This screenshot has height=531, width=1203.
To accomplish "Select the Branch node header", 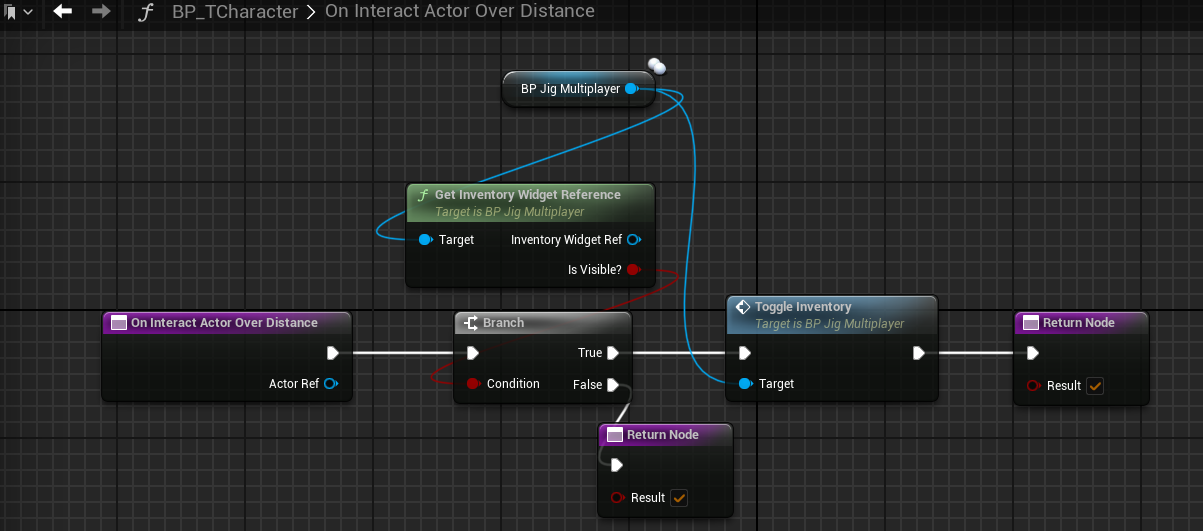I will tap(543, 323).
